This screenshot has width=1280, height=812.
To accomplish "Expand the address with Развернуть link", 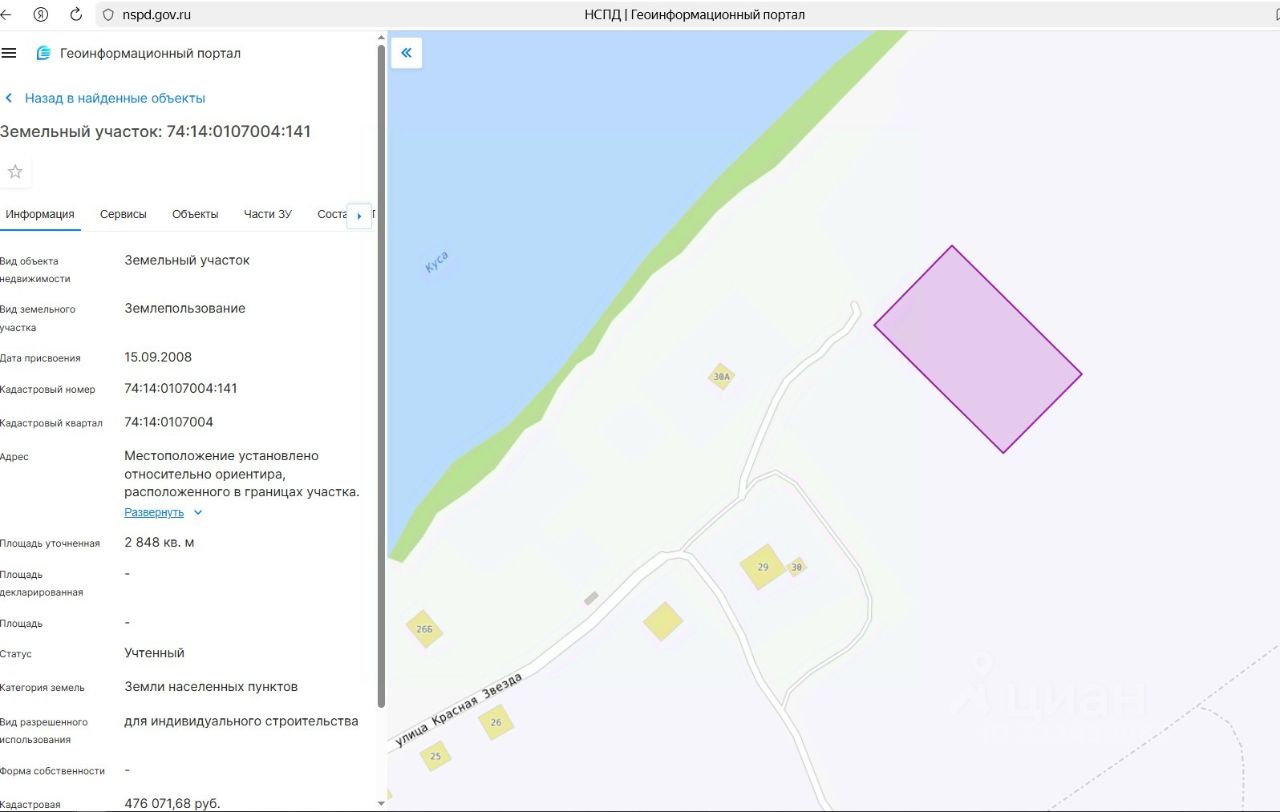I will [x=154, y=512].
